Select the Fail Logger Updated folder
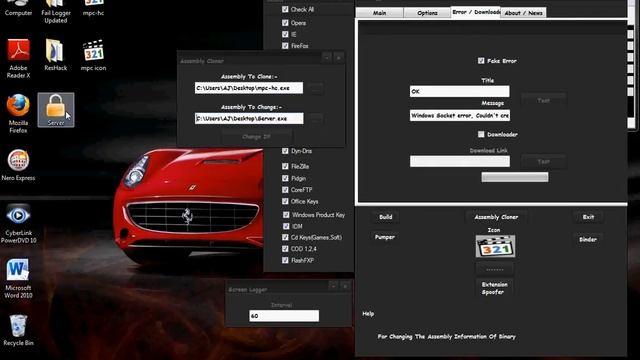Screen dimensions: 640x360 click(x=56, y=12)
